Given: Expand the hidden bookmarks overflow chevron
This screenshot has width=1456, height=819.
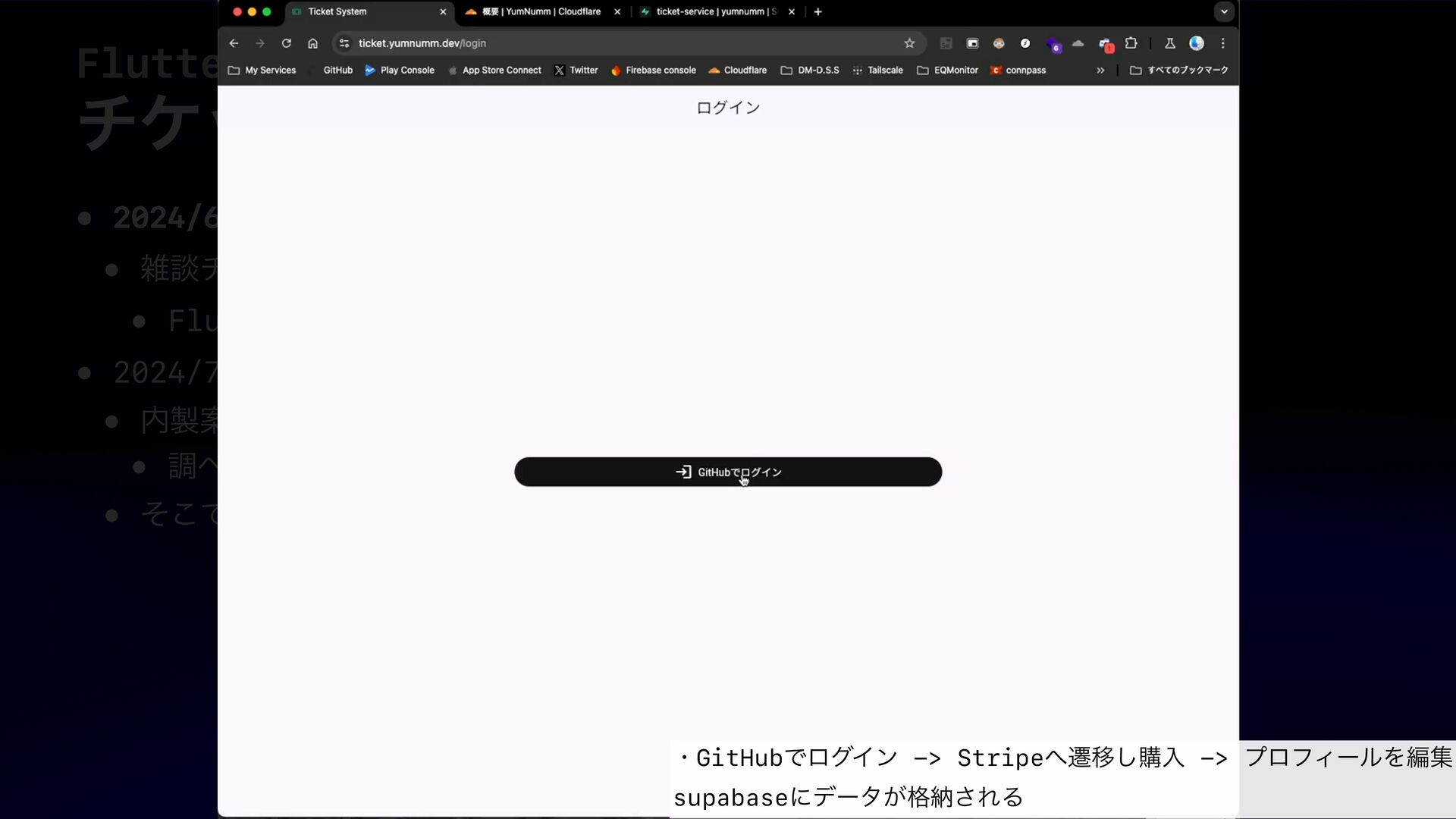Looking at the screenshot, I should pyautogui.click(x=1100, y=70).
